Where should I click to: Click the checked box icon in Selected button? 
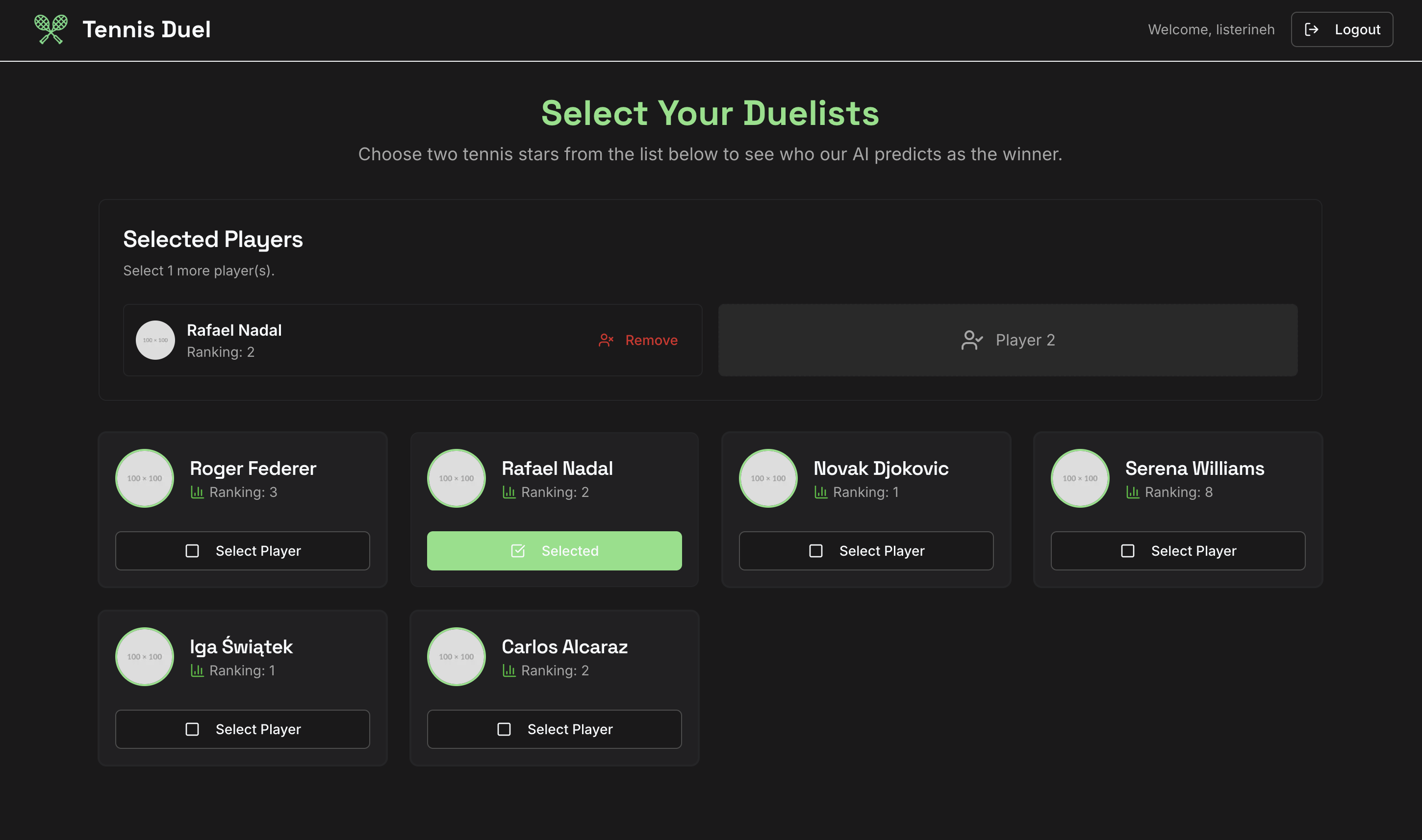coord(518,551)
